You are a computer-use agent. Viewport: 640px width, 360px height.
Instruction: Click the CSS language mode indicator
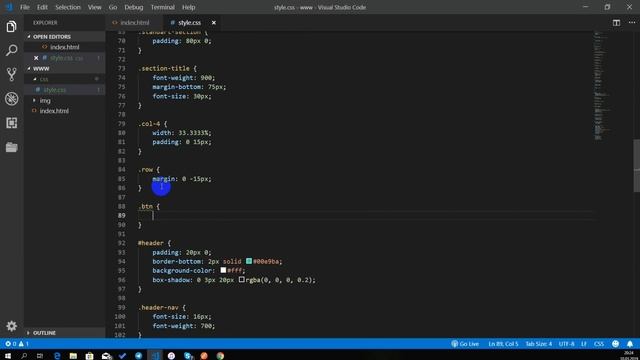(599, 344)
